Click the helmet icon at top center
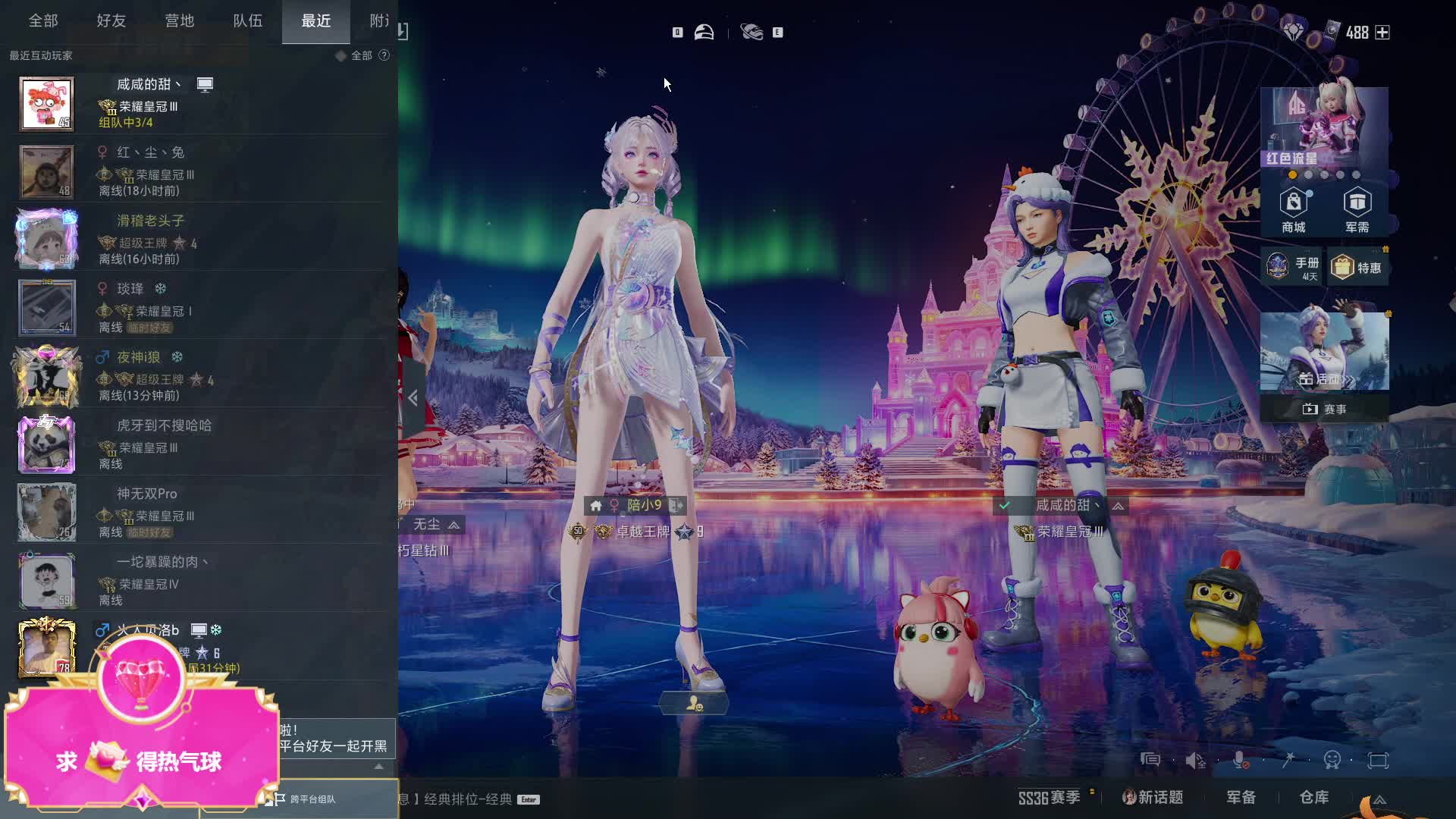The image size is (1456, 819). coord(704,32)
